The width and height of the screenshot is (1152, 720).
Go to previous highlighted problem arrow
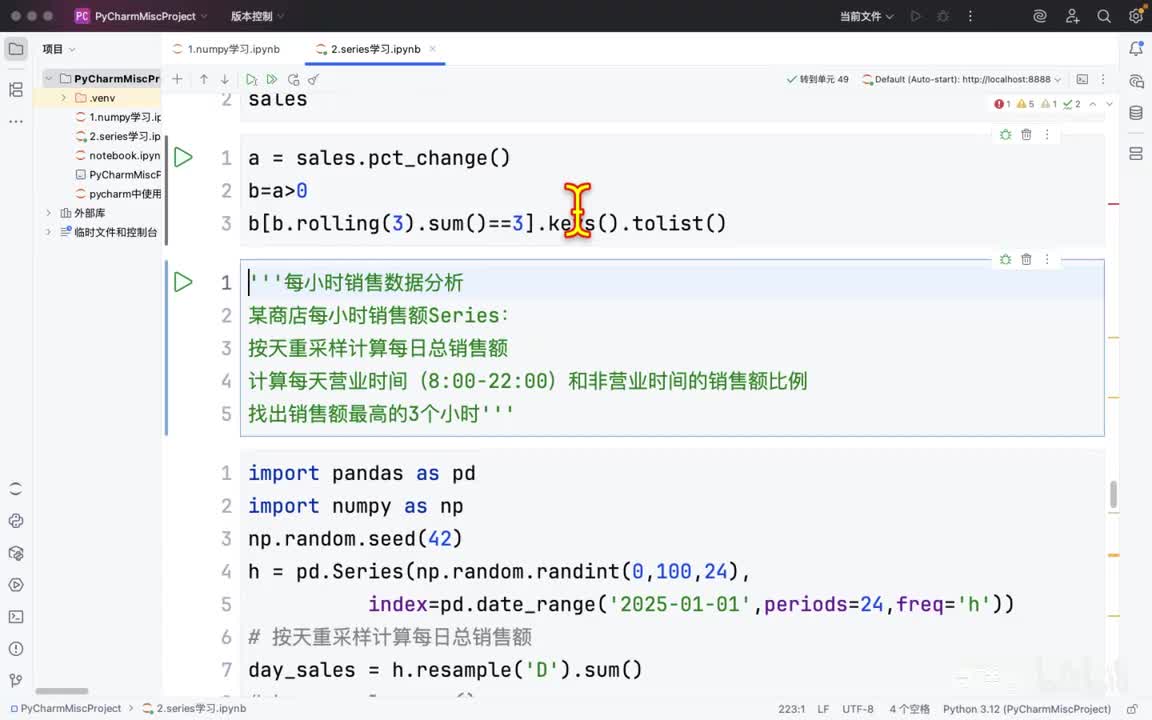(x=1093, y=104)
